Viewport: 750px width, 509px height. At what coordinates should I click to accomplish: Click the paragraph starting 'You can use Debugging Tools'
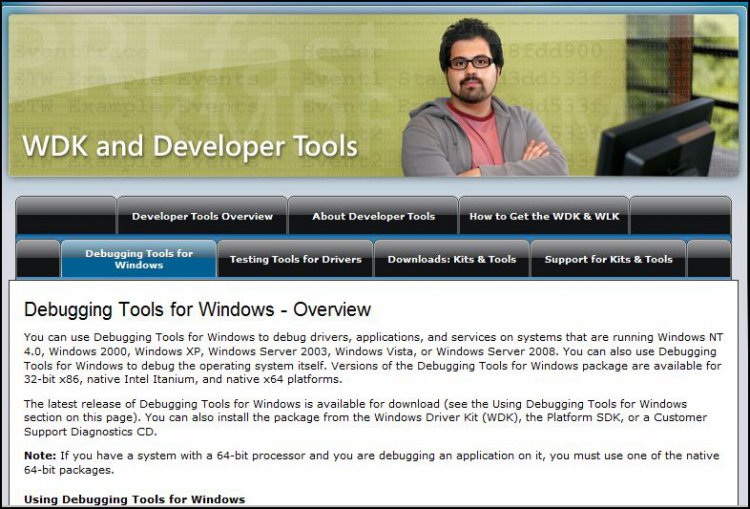[x=373, y=358]
